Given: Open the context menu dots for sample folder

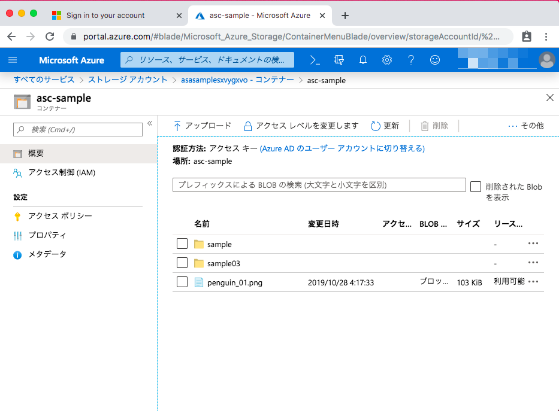Looking at the screenshot, I should [533, 243].
